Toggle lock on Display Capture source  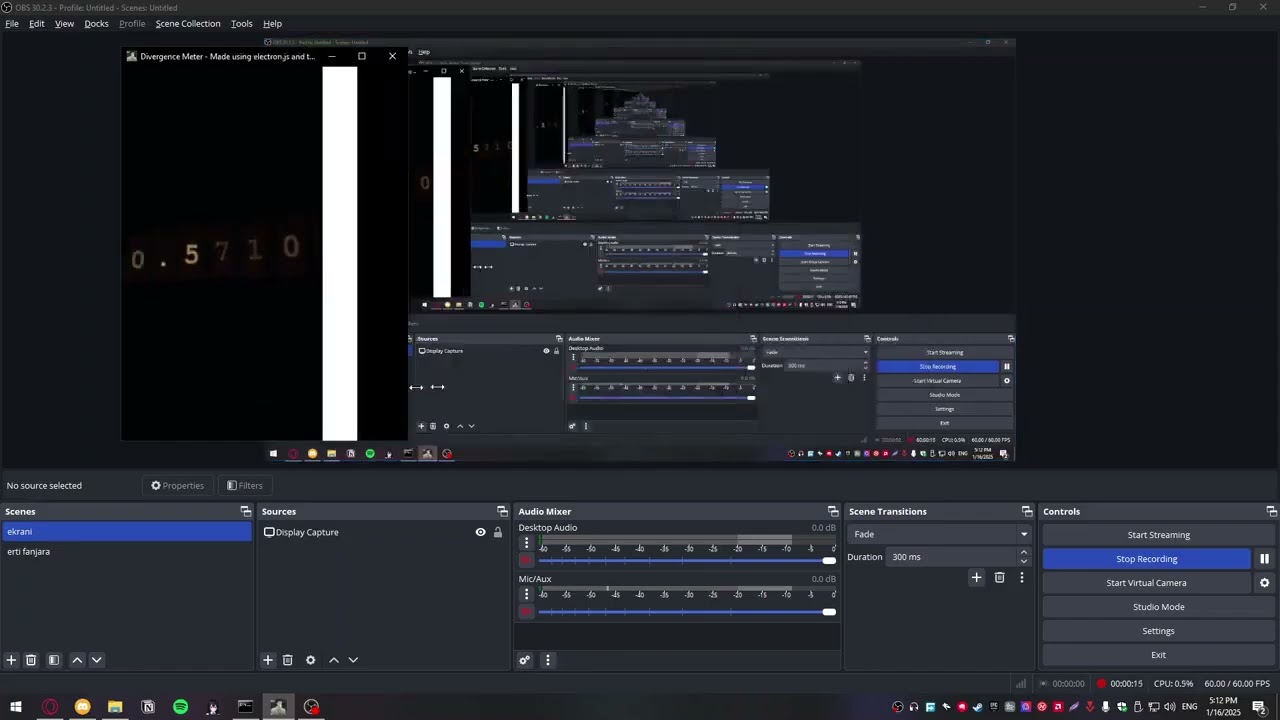coord(497,532)
